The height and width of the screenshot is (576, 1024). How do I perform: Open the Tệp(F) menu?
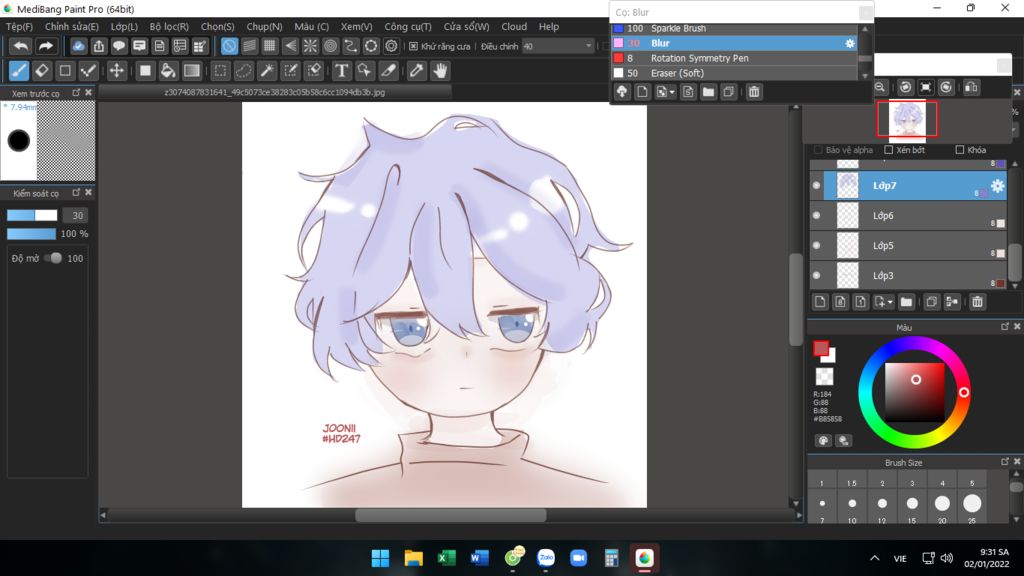[x=19, y=27]
